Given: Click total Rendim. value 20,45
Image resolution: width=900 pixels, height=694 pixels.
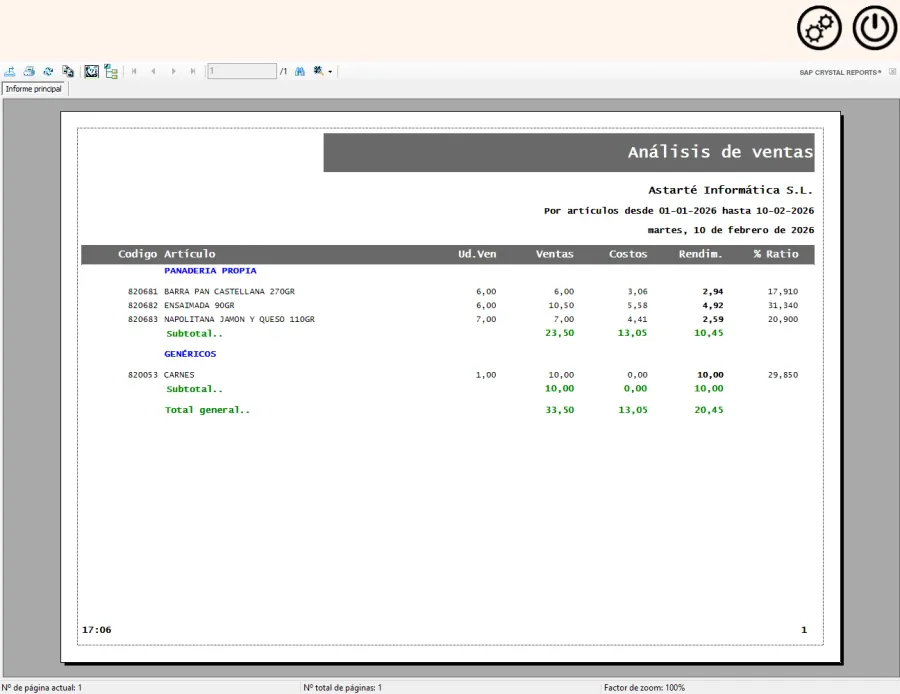Looking at the screenshot, I should [x=709, y=410].
